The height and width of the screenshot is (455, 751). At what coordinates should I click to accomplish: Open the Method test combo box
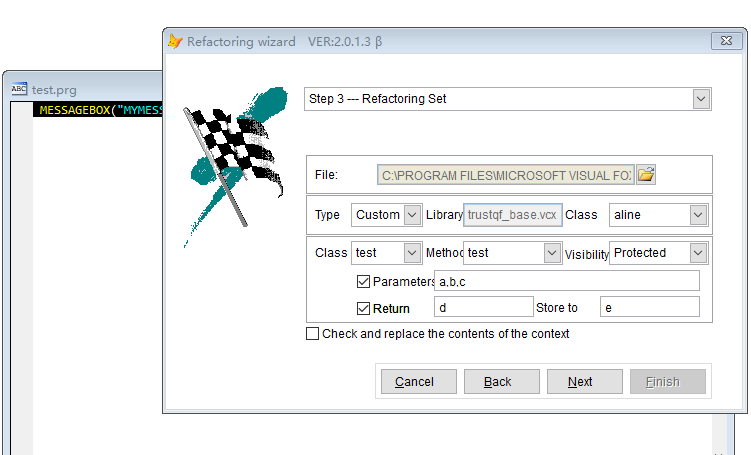[x=552, y=252]
